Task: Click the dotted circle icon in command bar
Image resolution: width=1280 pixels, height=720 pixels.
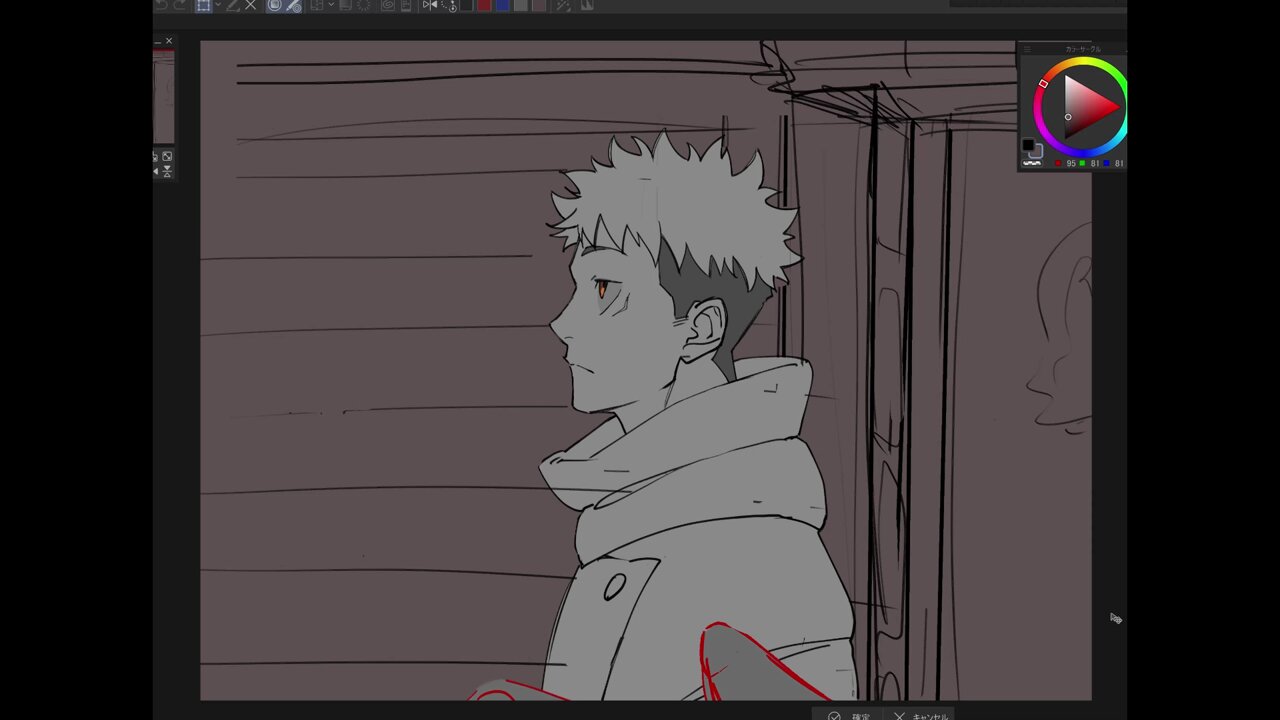Action: [365, 5]
